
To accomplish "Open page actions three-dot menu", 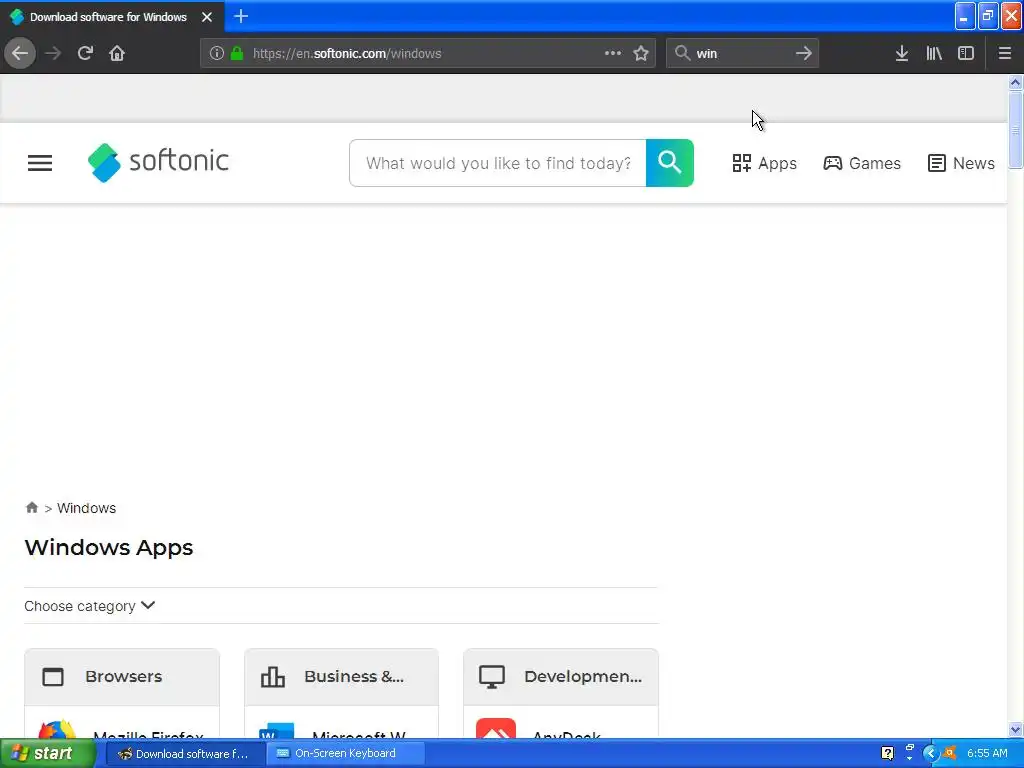I will click(x=613, y=53).
